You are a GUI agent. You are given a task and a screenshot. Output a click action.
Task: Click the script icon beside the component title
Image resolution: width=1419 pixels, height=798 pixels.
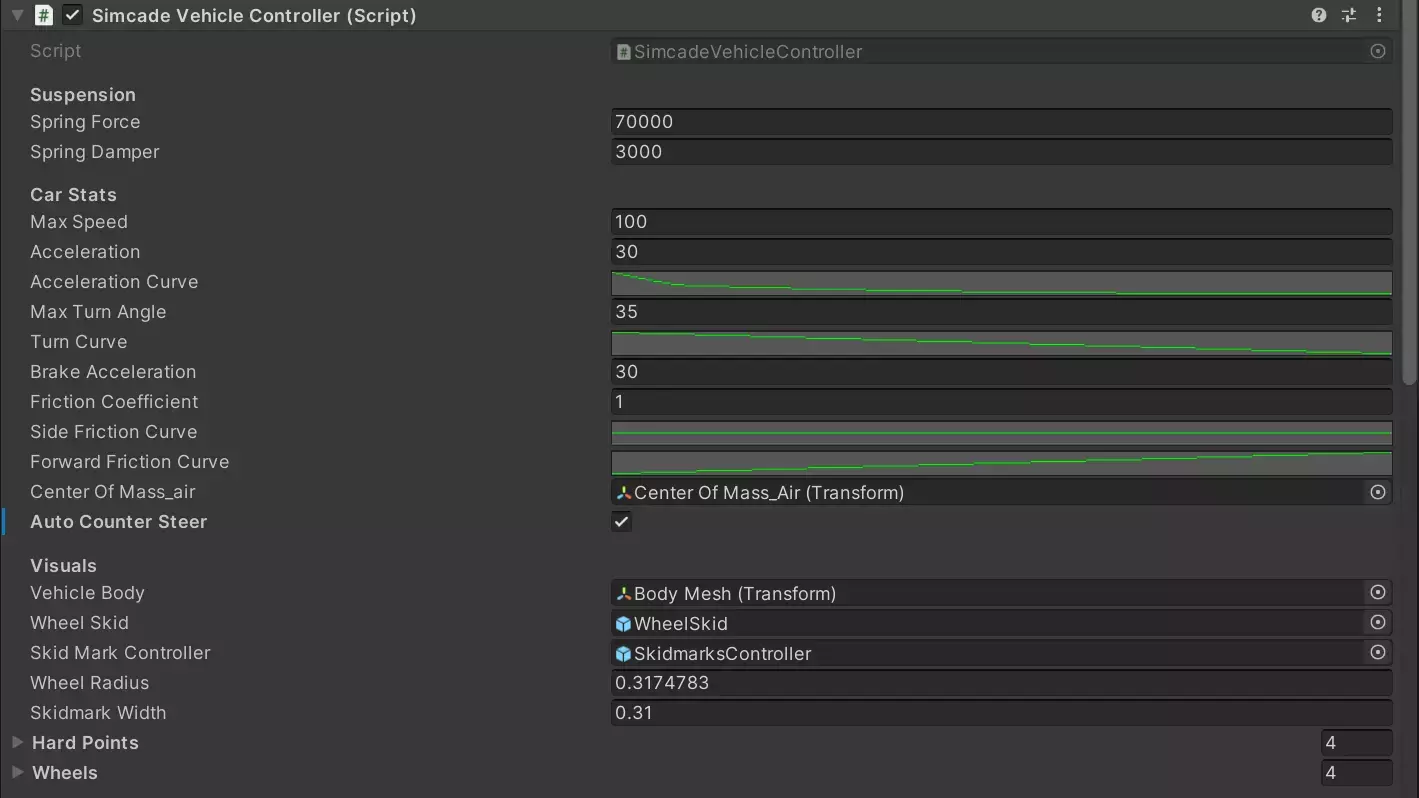point(44,15)
